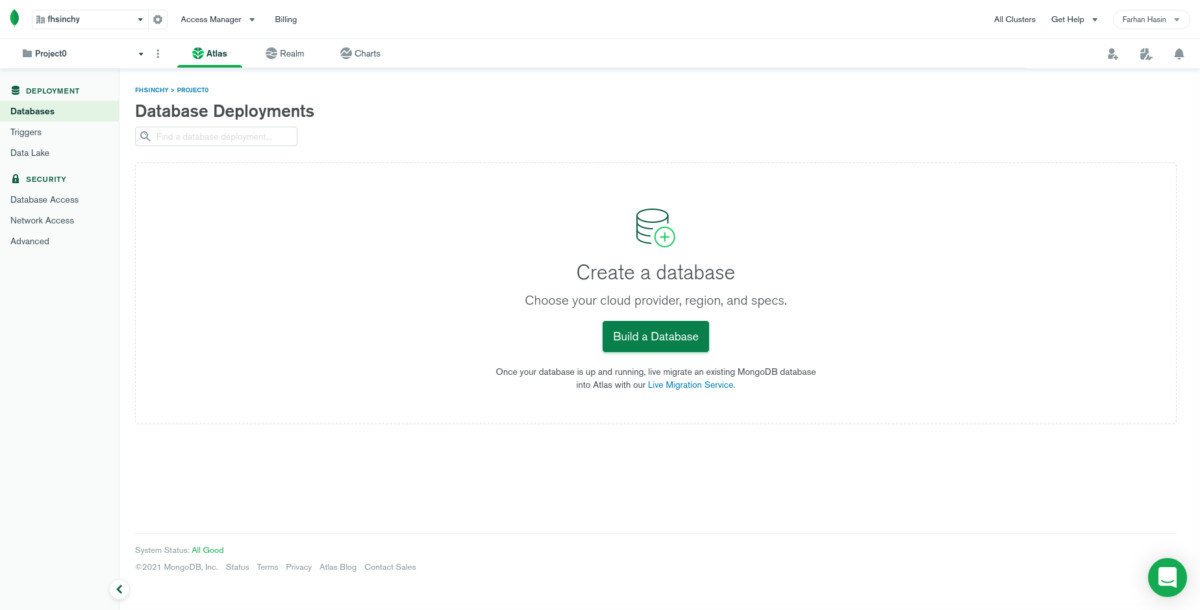Viewport: 1200px width, 610px height.
Task: Click the MongoDB leaf logo
Action: tap(14, 18)
